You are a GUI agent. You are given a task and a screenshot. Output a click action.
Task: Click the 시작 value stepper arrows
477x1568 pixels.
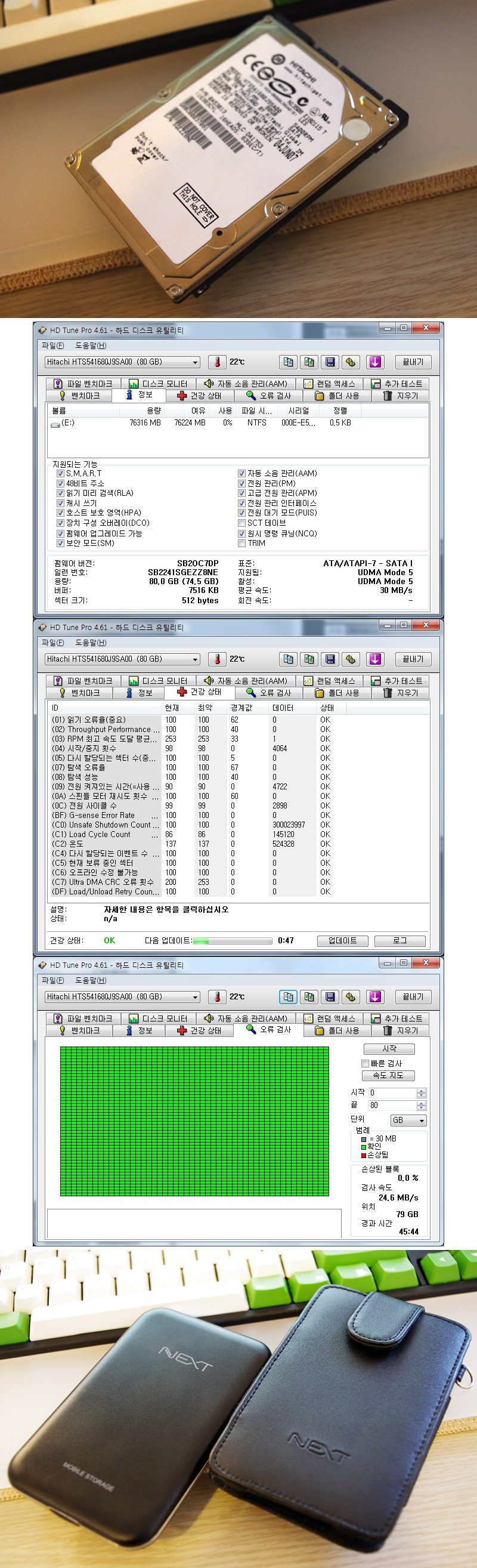click(x=422, y=1092)
